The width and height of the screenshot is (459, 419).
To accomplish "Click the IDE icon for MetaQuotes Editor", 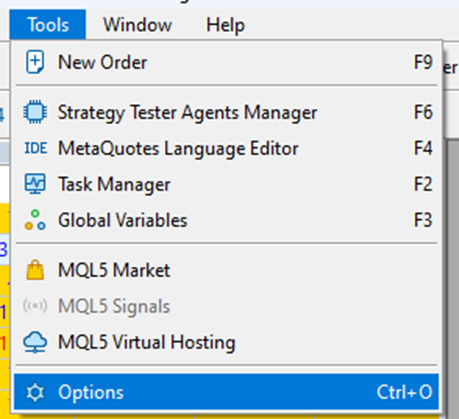I will (35, 148).
